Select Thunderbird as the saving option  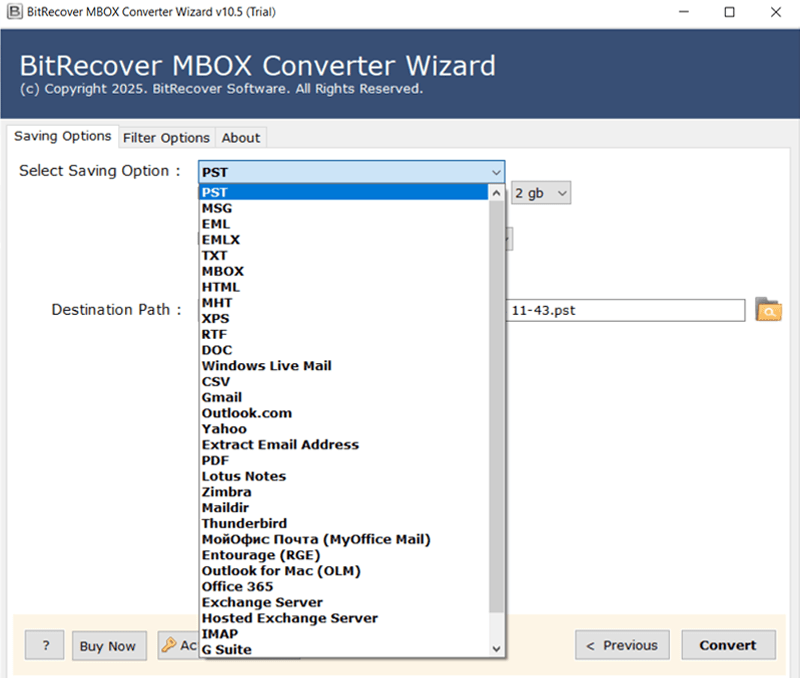point(245,523)
